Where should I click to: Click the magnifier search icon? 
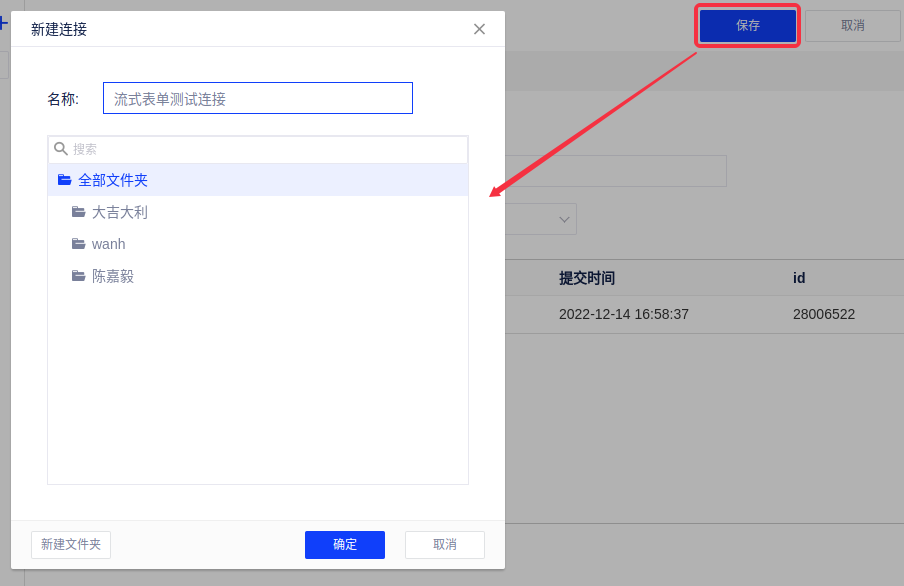point(61,149)
